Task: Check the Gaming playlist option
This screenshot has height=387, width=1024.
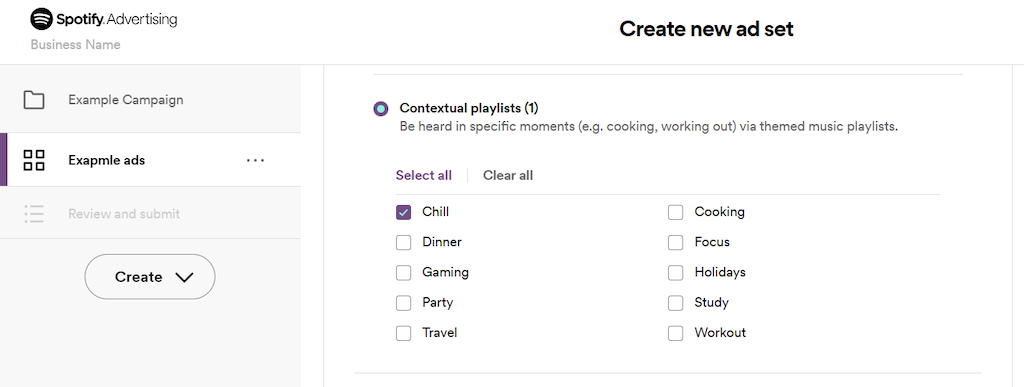Action: pos(404,272)
